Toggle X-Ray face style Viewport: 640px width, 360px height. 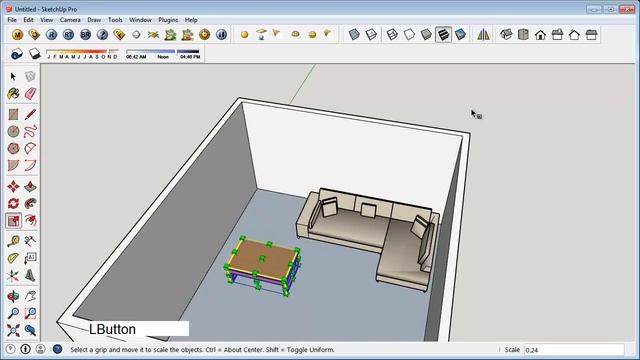click(x=354, y=34)
